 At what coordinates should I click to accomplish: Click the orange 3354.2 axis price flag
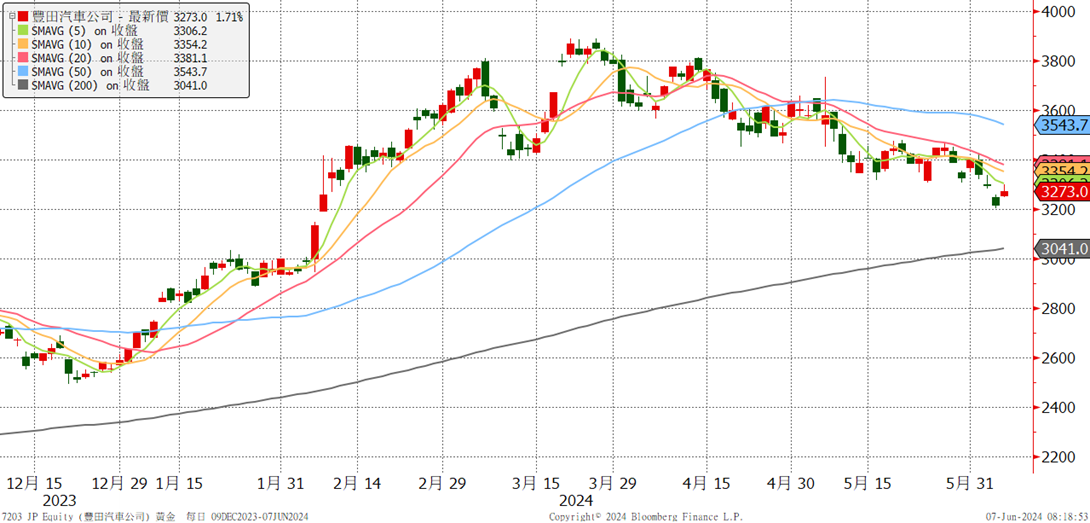pyautogui.click(x=1061, y=171)
